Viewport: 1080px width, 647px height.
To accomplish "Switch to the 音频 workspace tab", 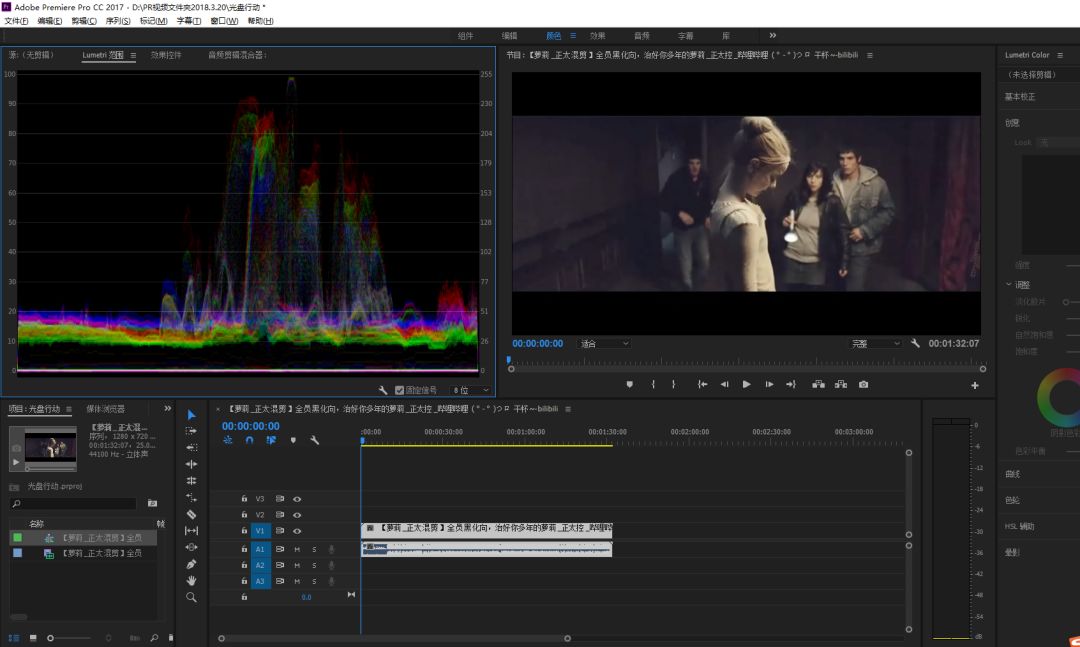I will point(641,35).
